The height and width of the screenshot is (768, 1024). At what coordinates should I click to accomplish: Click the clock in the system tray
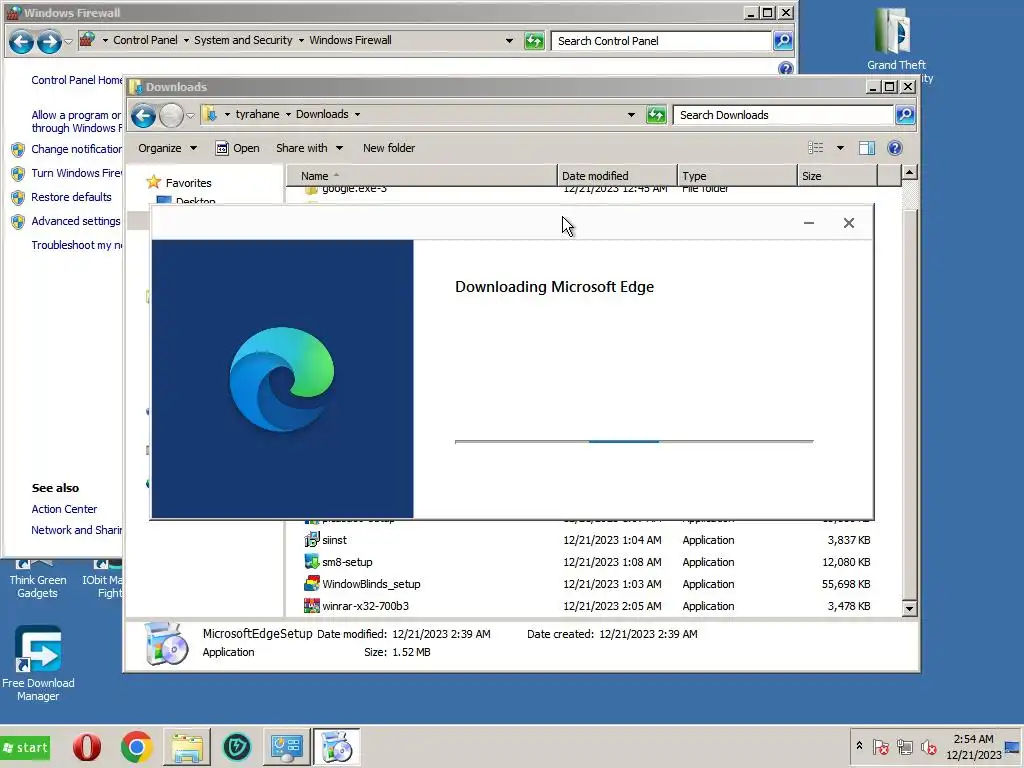[974, 747]
